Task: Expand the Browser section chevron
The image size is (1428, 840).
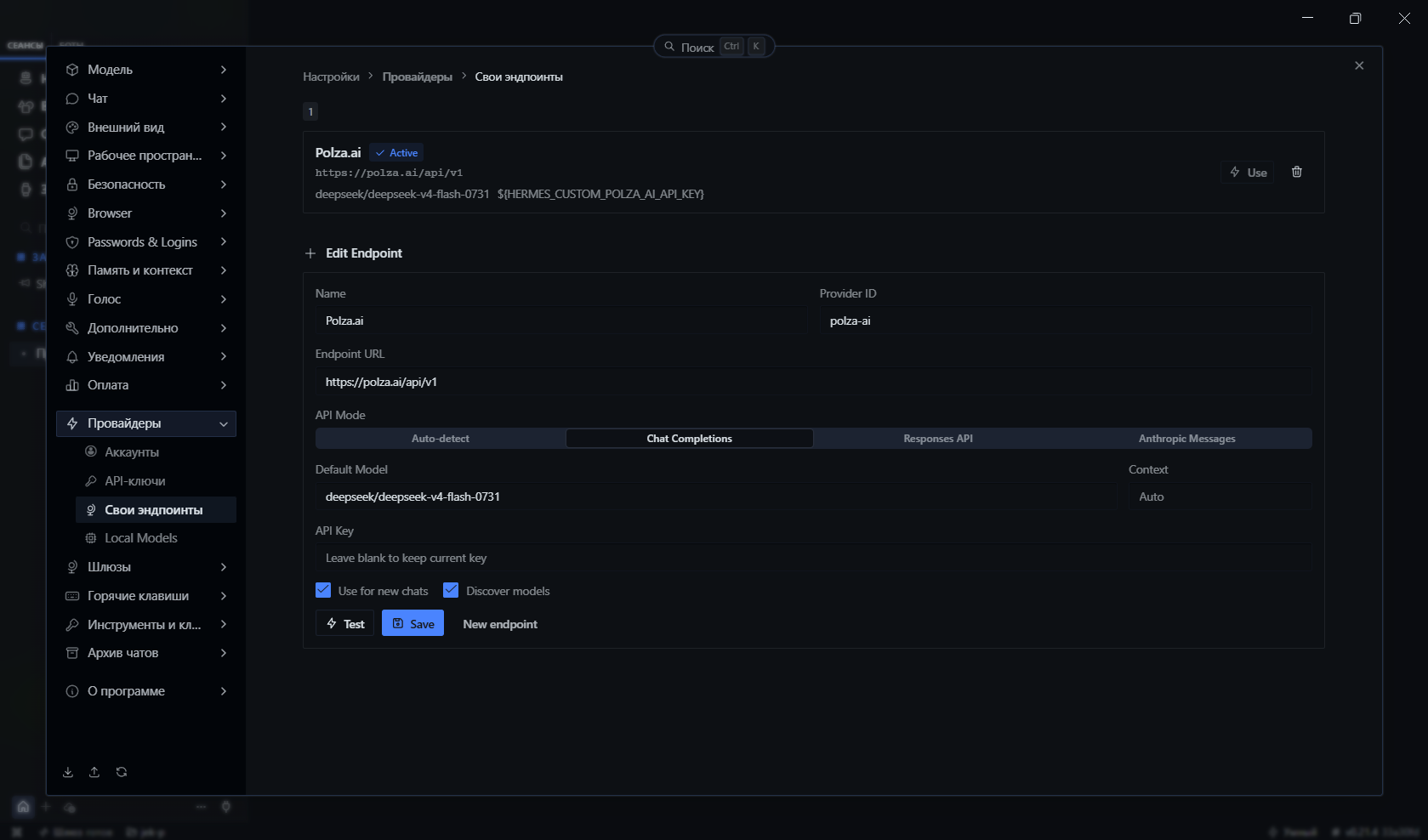Action: coord(224,213)
